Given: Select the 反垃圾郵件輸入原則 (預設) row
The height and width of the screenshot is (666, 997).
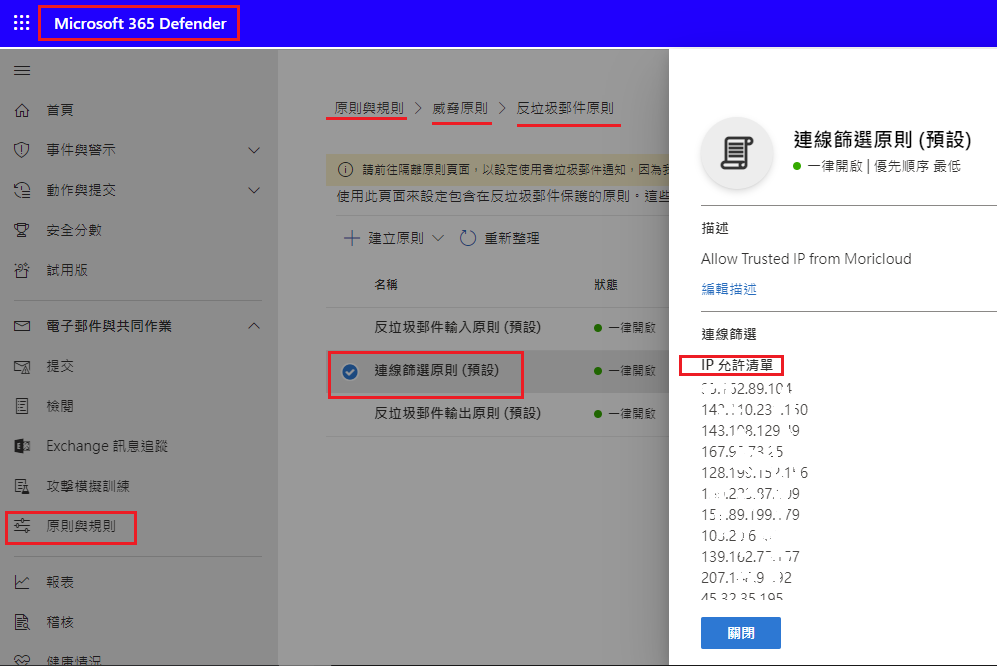Looking at the screenshot, I should [x=497, y=328].
